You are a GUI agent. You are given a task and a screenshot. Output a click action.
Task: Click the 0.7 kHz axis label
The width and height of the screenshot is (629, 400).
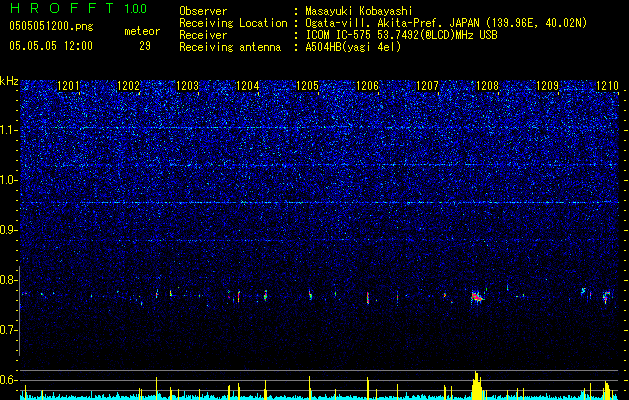(x=8, y=330)
